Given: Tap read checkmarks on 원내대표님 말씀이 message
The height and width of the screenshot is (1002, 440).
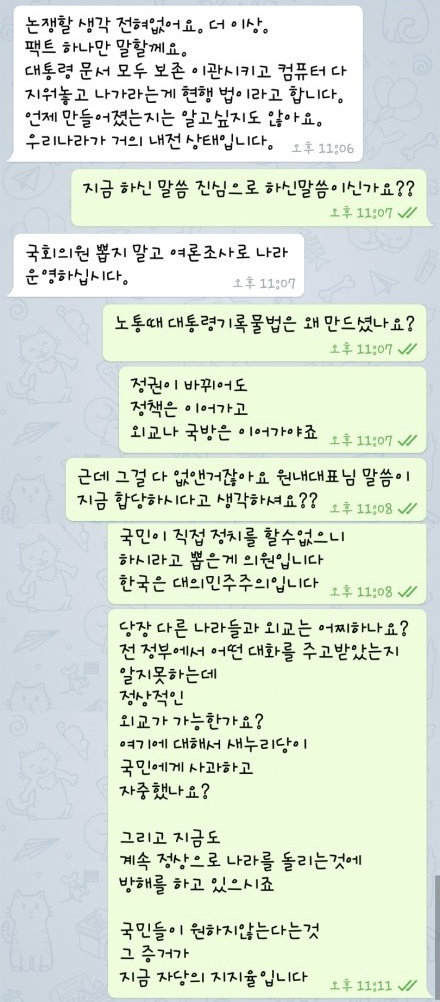Looking at the screenshot, I should (x=406, y=509).
